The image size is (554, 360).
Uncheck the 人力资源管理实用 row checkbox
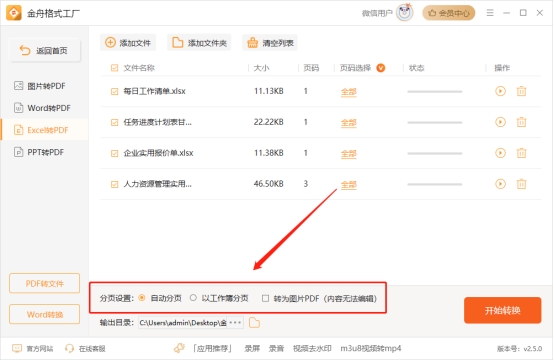coord(114,184)
